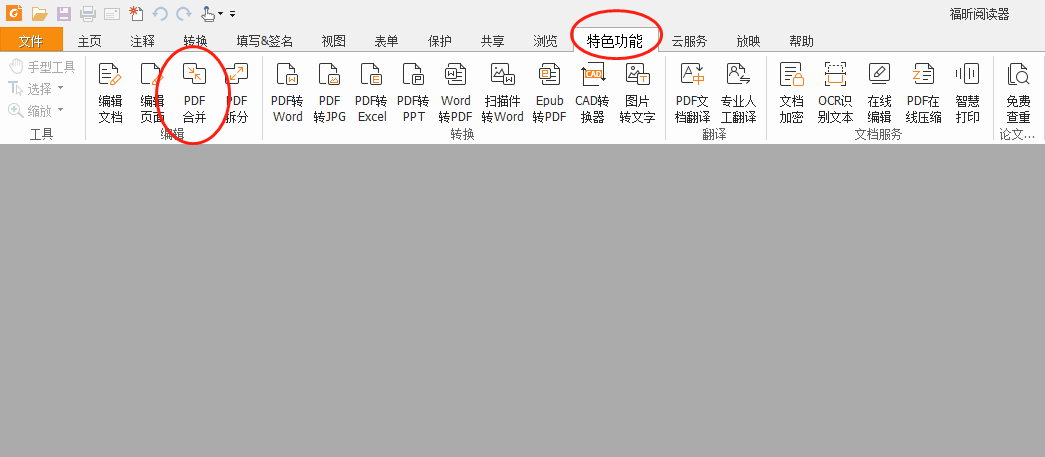Image resolution: width=1045 pixels, height=457 pixels.
Task: Click the Foxit logo icon at top left
Action: pos(14,13)
